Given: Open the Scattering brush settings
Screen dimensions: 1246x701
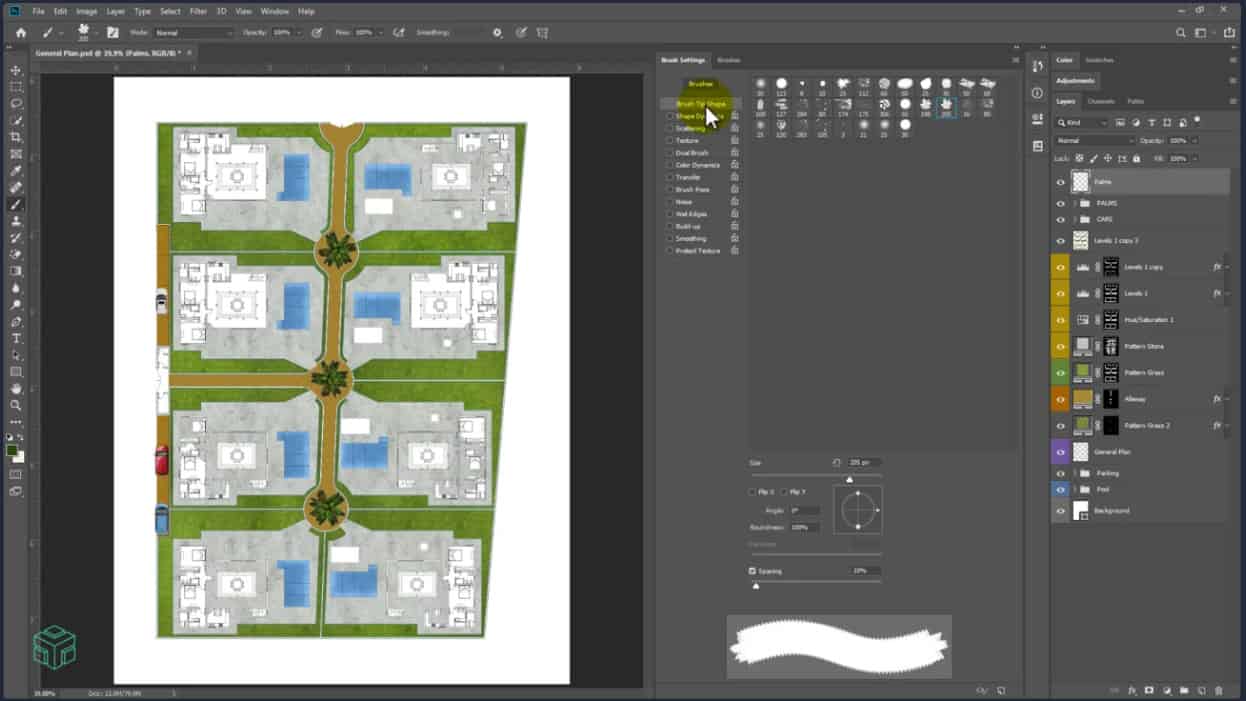Looking at the screenshot, I should pyautogui.click(x=690, y=129).
